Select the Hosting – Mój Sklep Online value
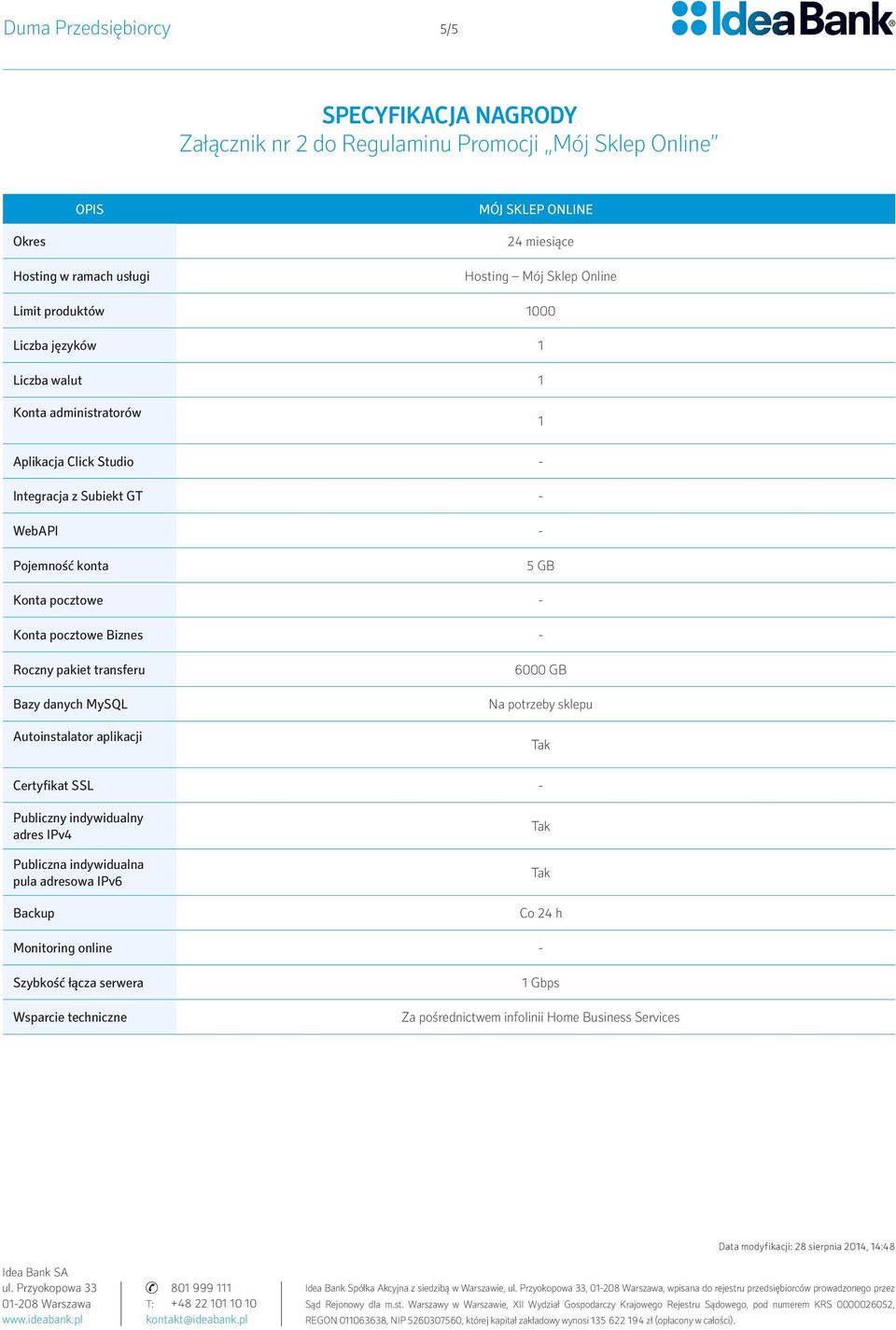This screenshot has height=1330, width=896. tap(540, 276)
